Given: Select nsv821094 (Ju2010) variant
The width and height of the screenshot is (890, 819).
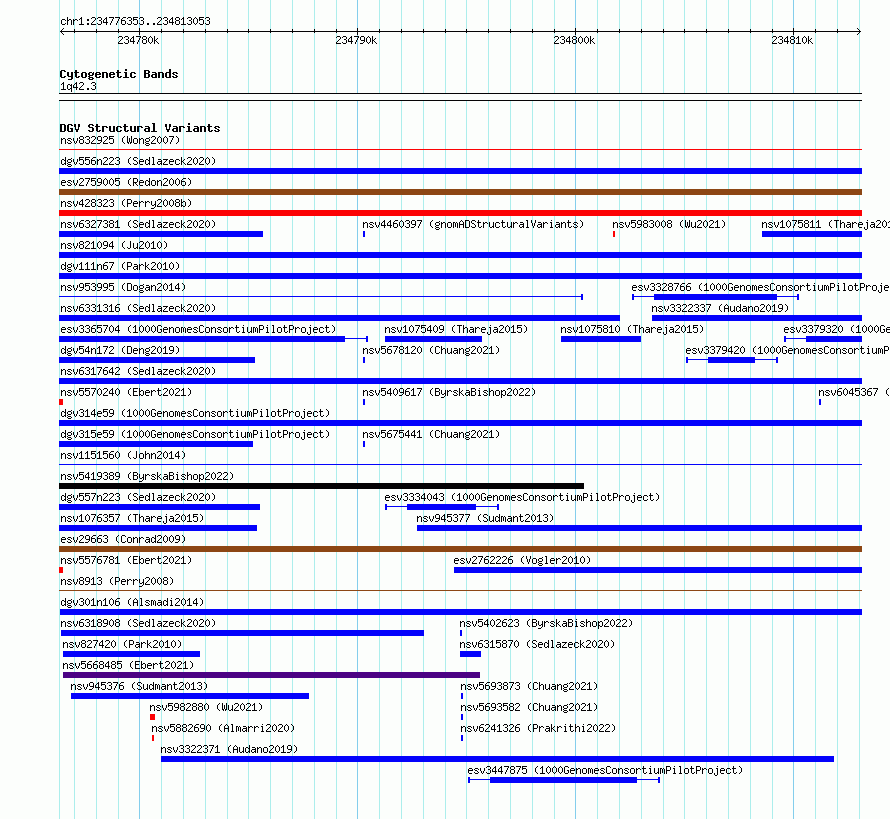Looking at the screenshot, I should click(x=114, y=245).
